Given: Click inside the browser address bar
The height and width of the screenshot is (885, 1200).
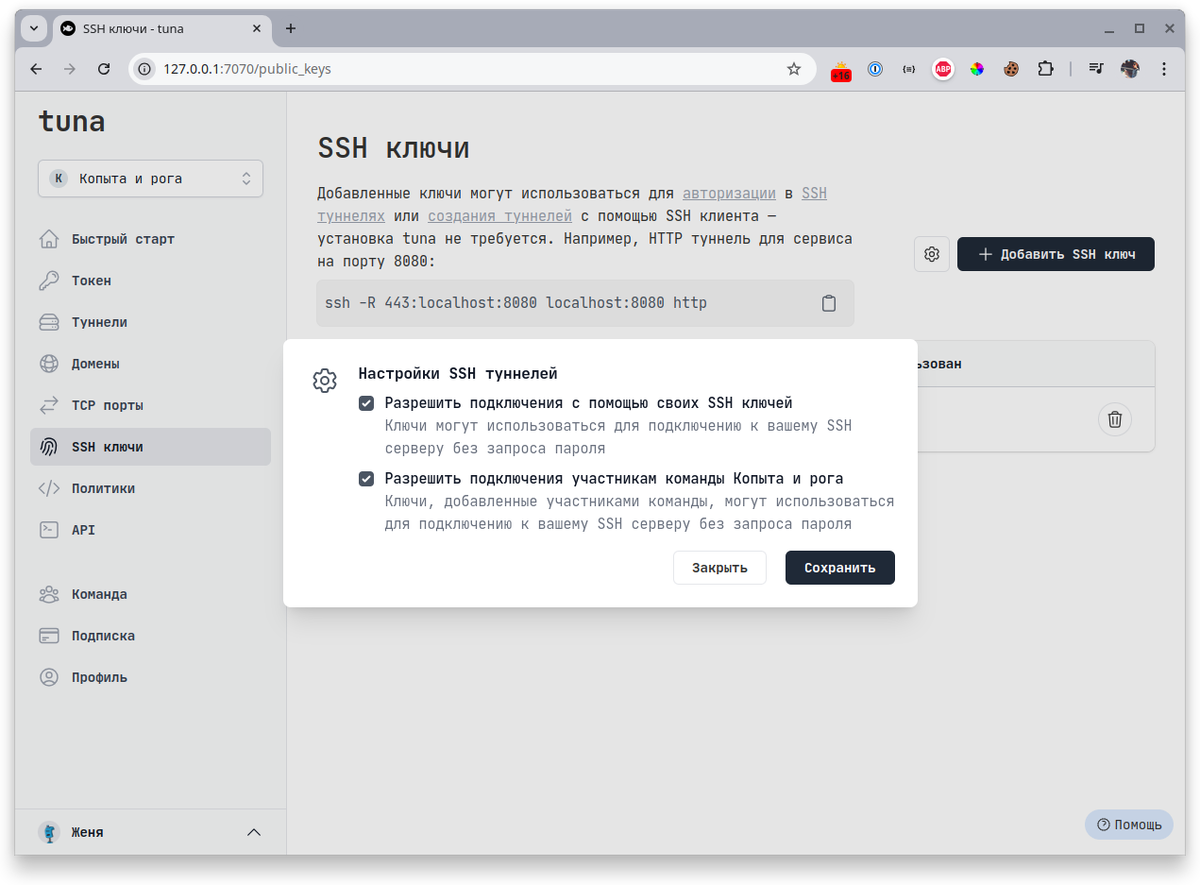Looking at the screenshot, I should [x=400, y=69].
